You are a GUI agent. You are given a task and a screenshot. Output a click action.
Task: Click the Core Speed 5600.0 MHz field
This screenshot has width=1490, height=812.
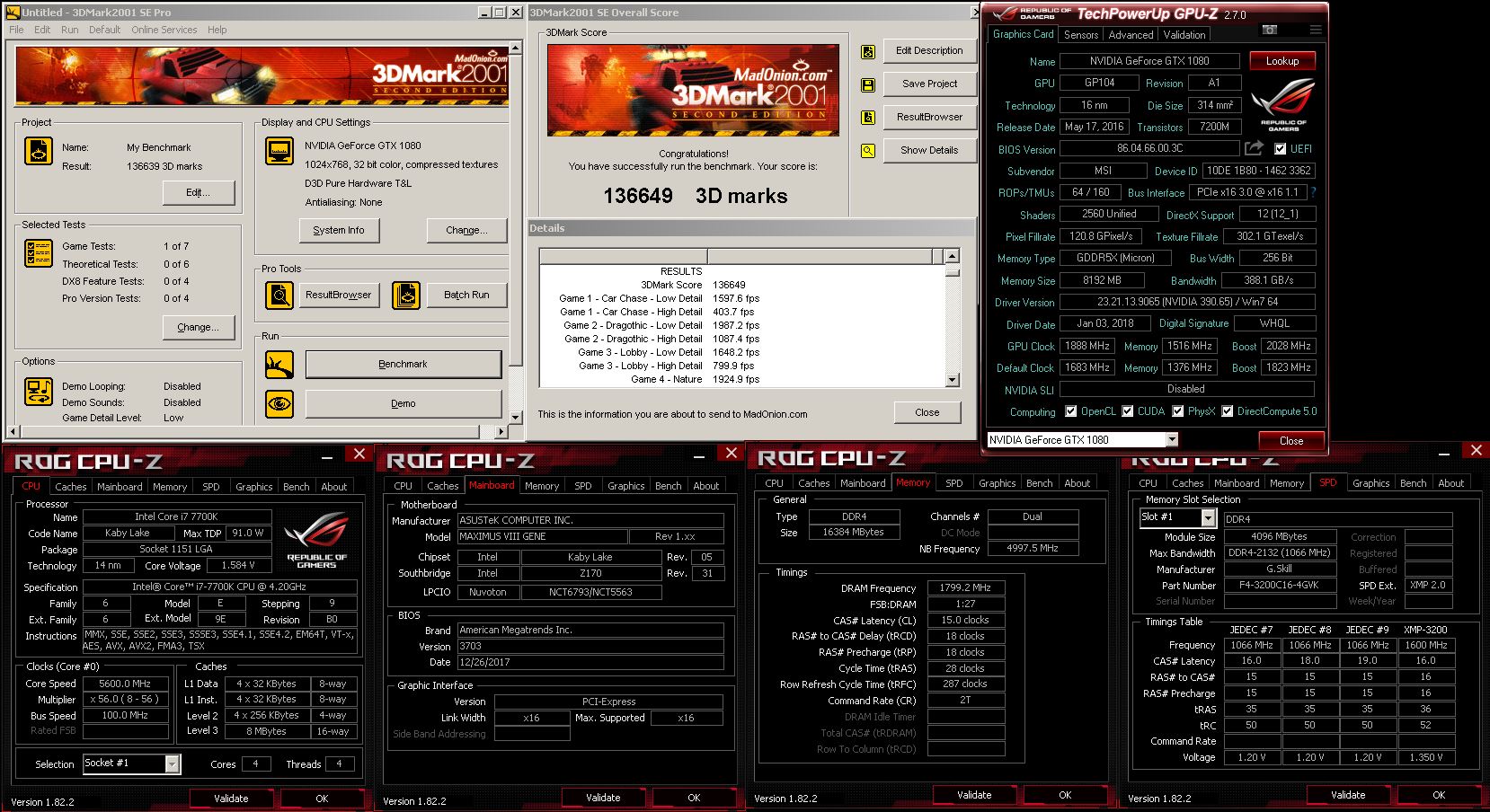(x=126, y=684)
